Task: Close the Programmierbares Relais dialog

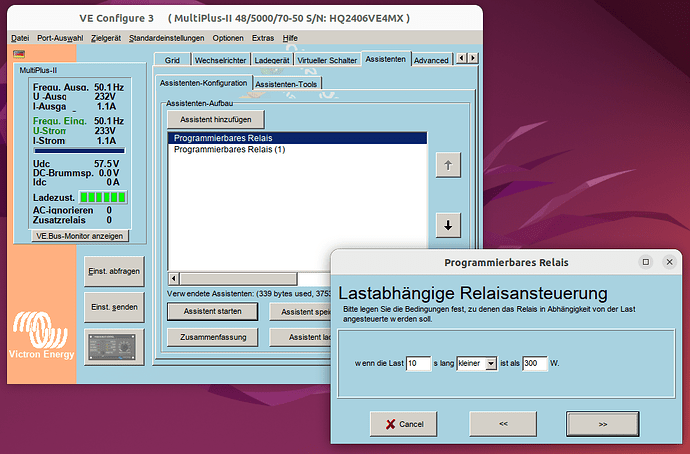Action: point(669,262)
